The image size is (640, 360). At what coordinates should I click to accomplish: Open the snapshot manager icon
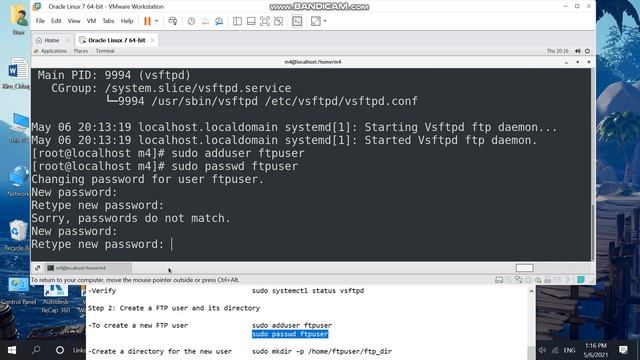tap(219, 21)
